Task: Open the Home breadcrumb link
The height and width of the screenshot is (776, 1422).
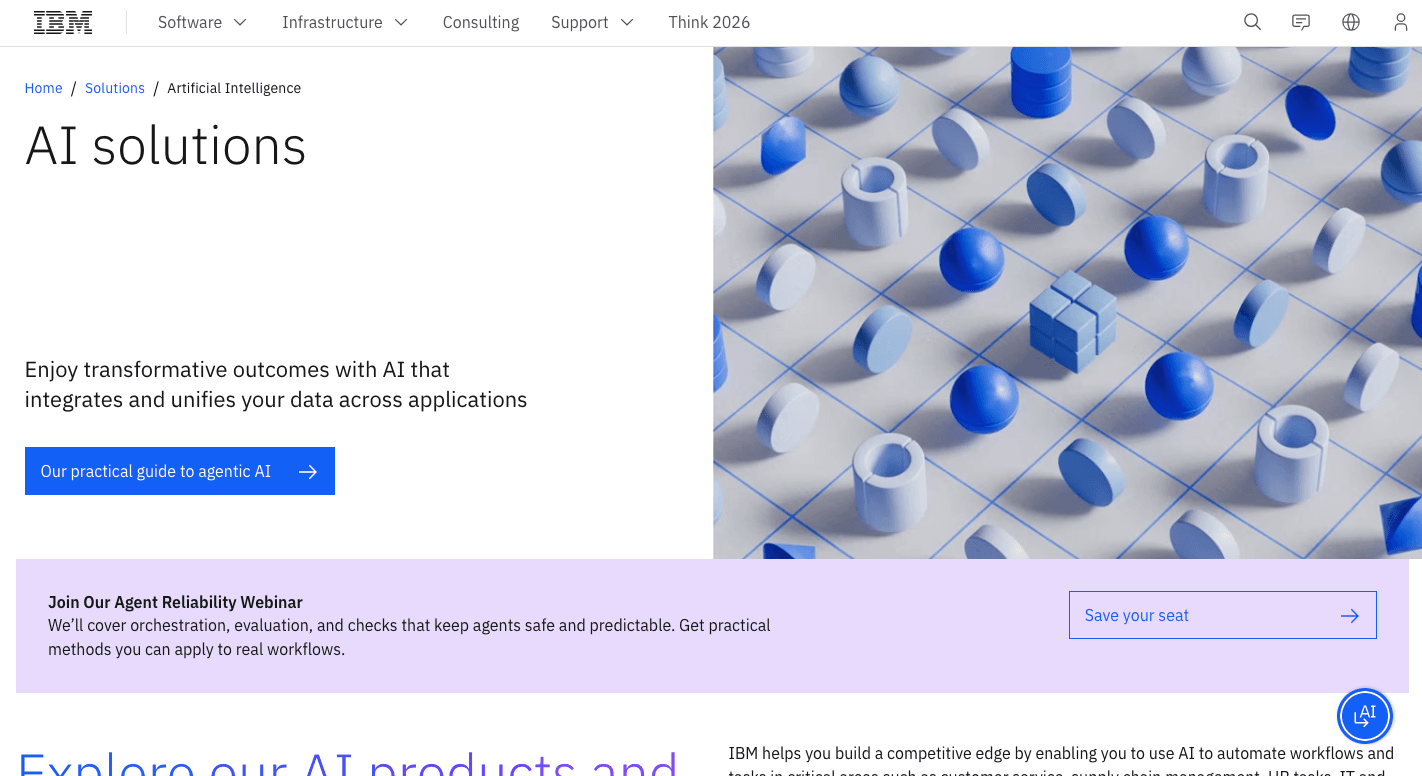Action: pos(43,88)
